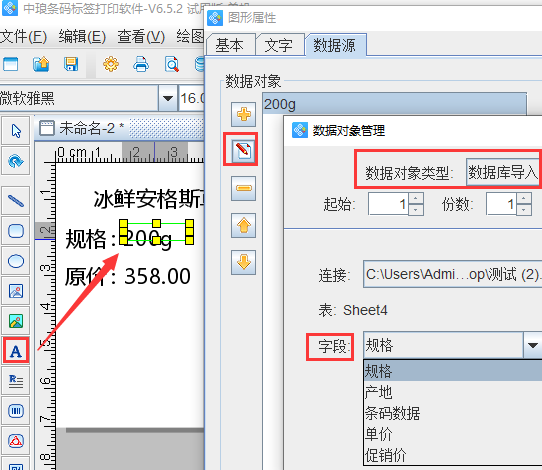Click the remove data object minus button

[244, 188]
